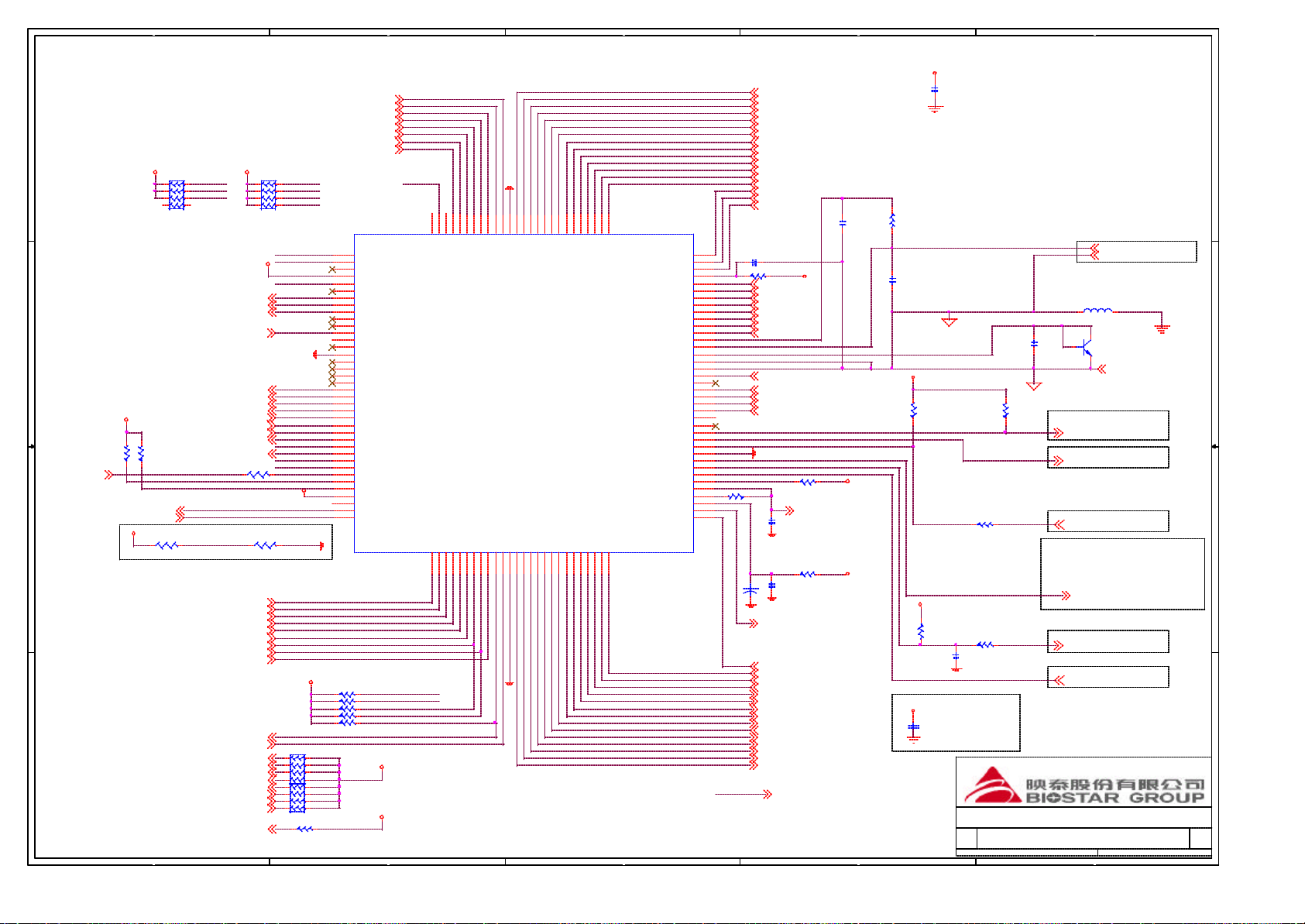Click the Chinese company name 映泰股份有限公司
Screen dimensions: 1305x924
click(x=1115, y=784)
